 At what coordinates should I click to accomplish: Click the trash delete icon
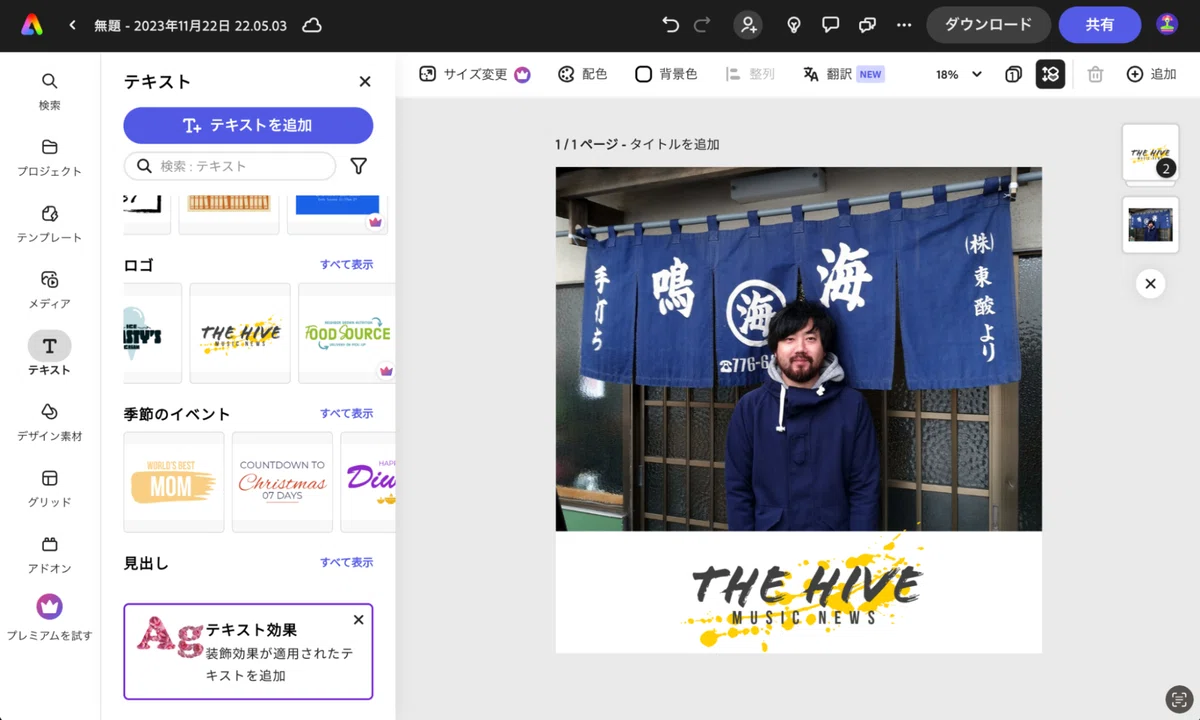(x=1095, y=74)
